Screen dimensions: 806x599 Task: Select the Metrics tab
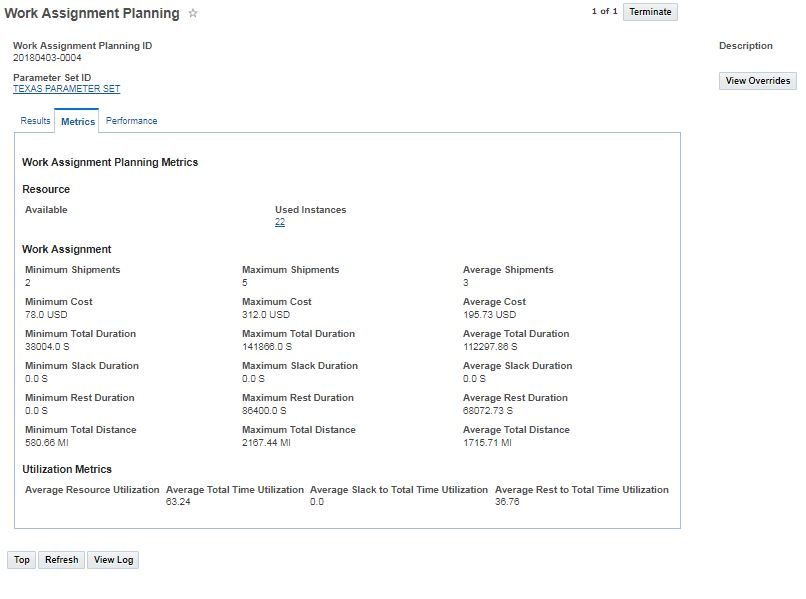pos(77,122)
